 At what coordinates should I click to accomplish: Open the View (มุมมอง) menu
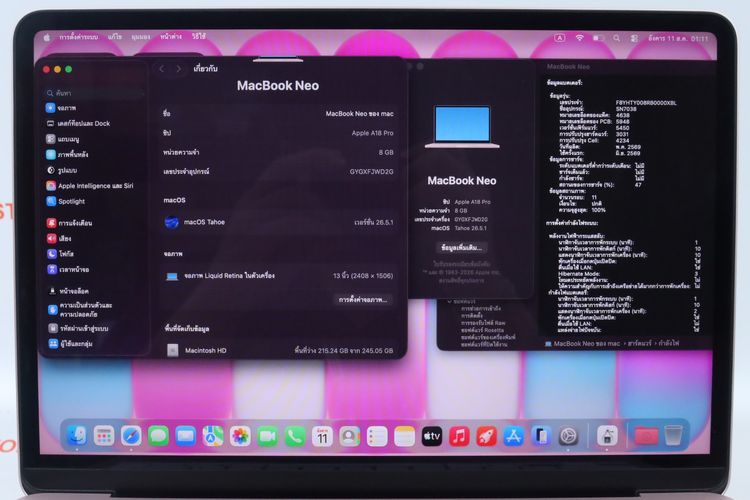[x=141, y=37]
